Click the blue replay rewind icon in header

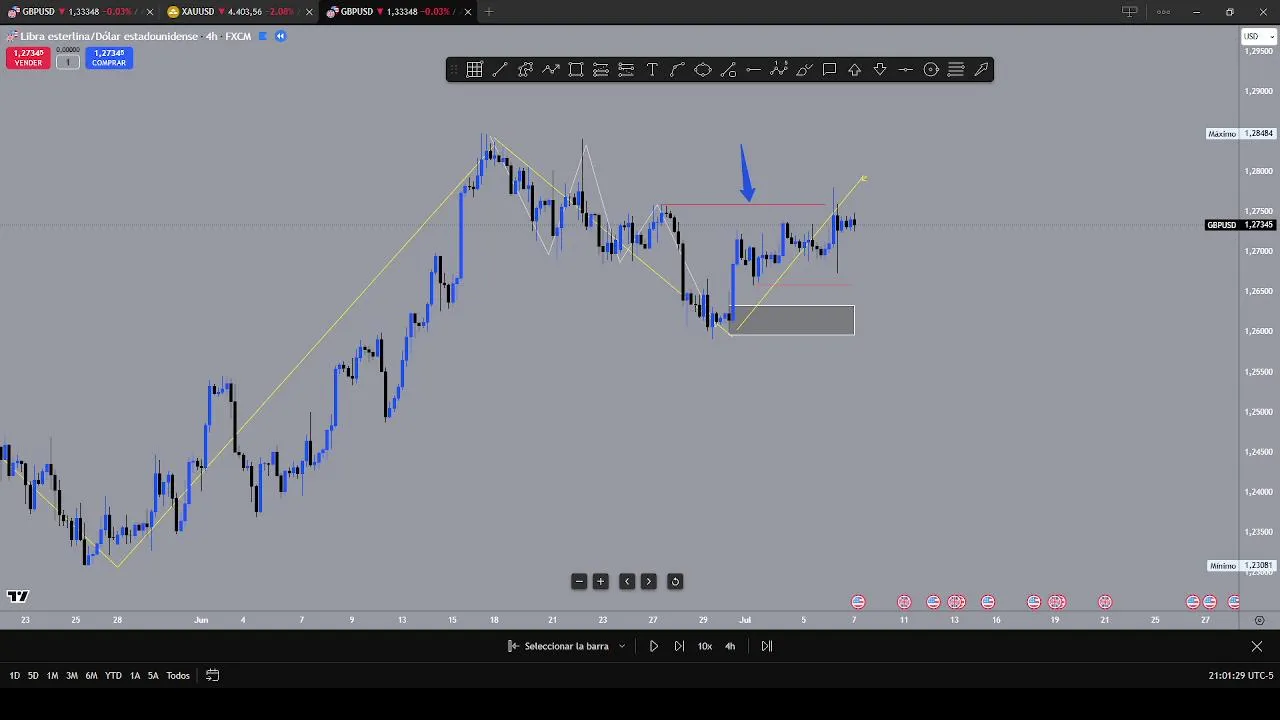tap(281, 36)
